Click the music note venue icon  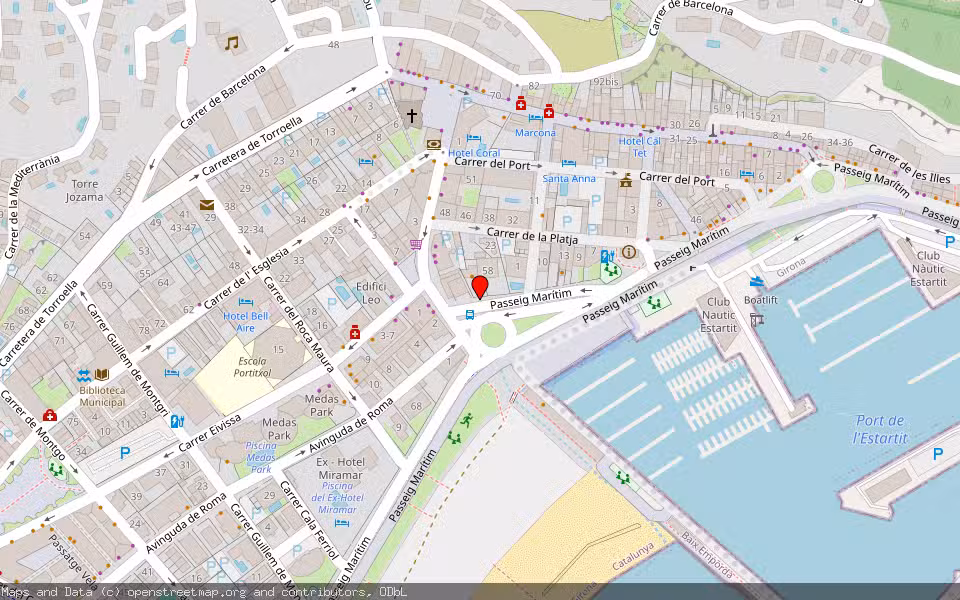click(x=232, y=43)
